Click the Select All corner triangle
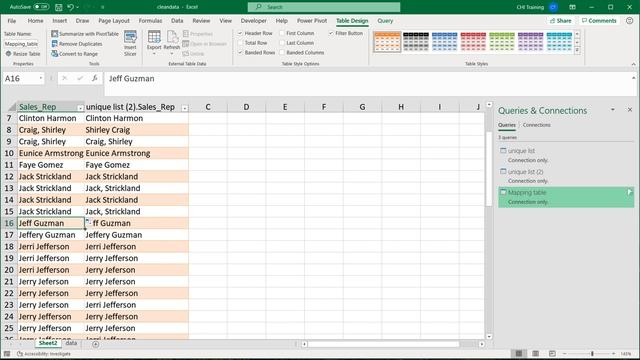 click(x=12, y=107)
